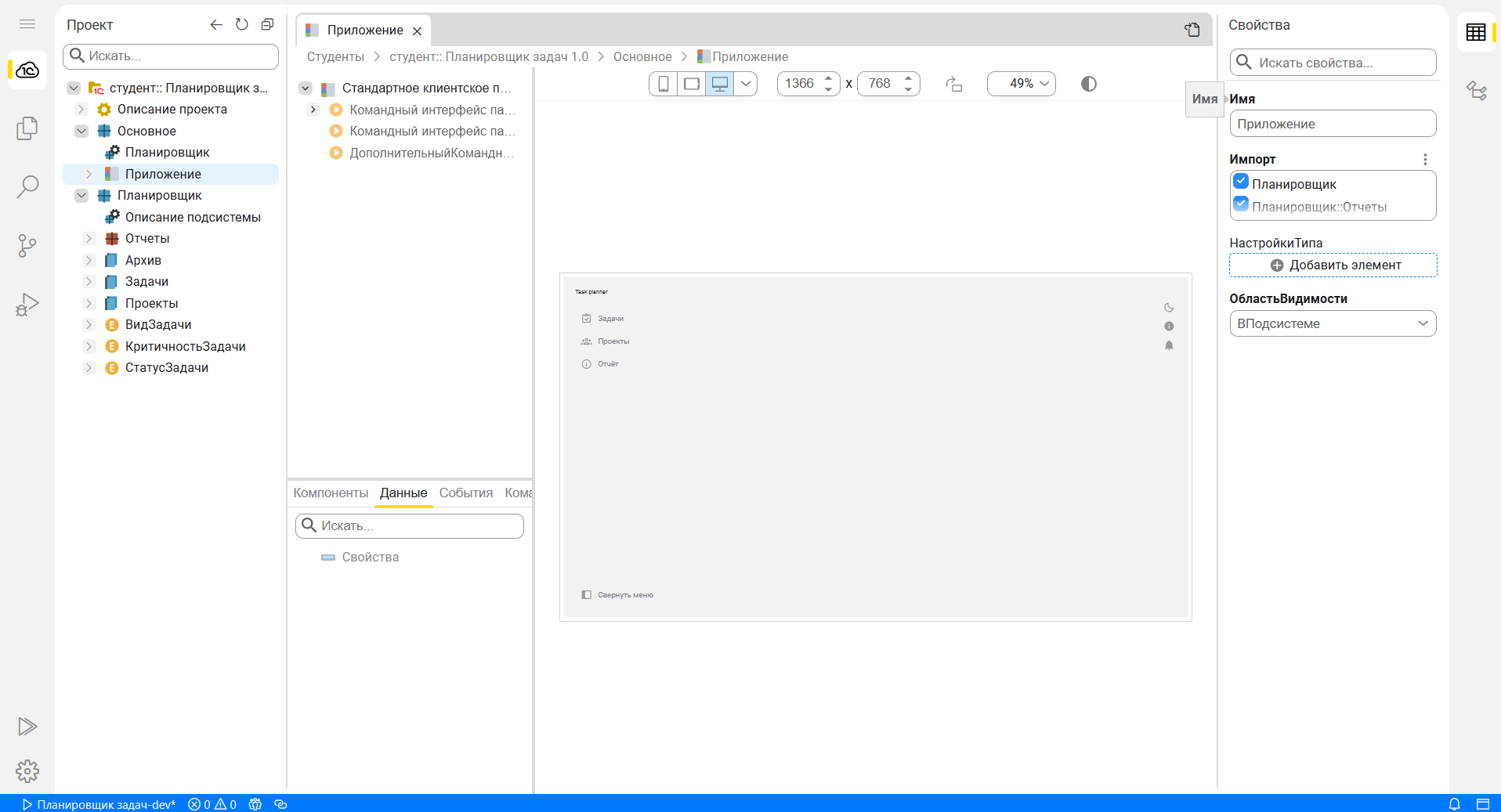Screen dimensions: 1501x812
Task: Uncheck Планировщик import checkbox
Action: 1241,182
